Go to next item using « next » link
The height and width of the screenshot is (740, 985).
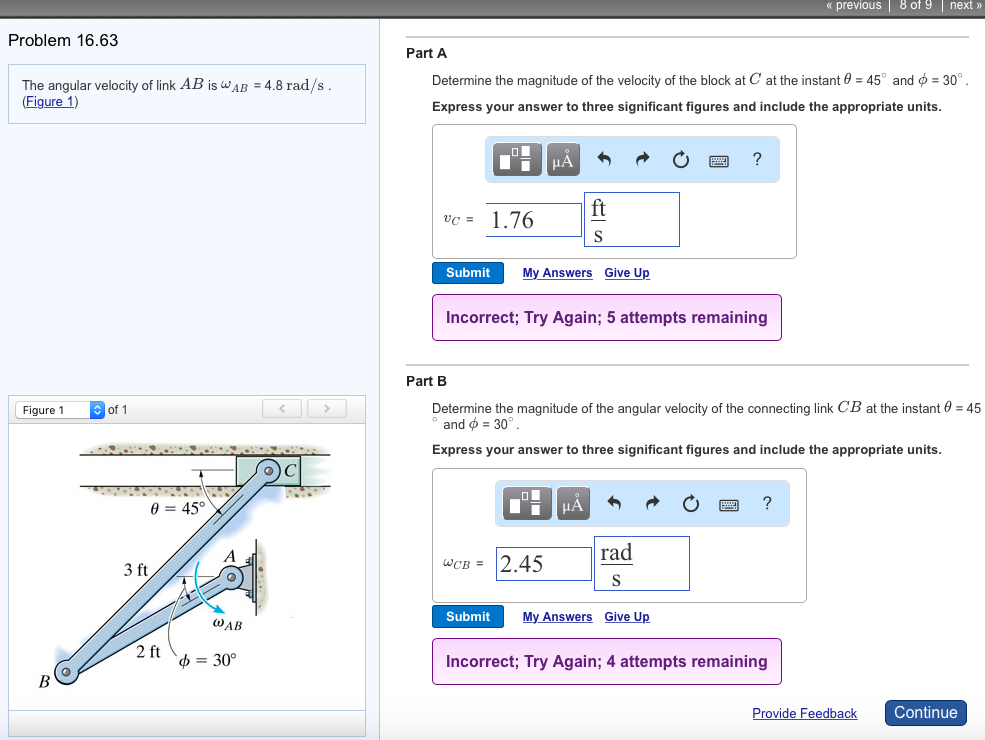point(963,5)
